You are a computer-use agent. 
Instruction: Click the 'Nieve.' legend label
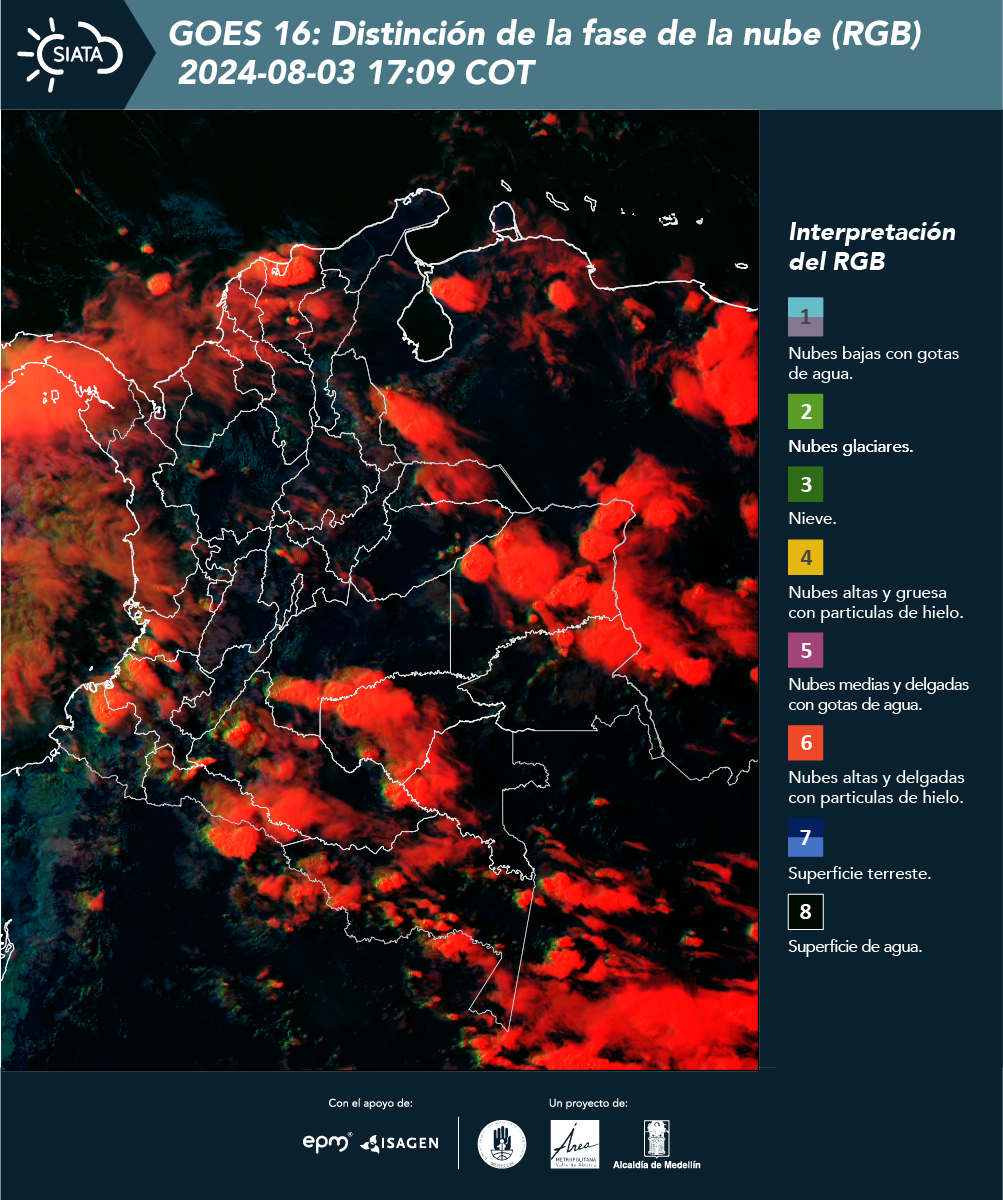click(812, 519)
